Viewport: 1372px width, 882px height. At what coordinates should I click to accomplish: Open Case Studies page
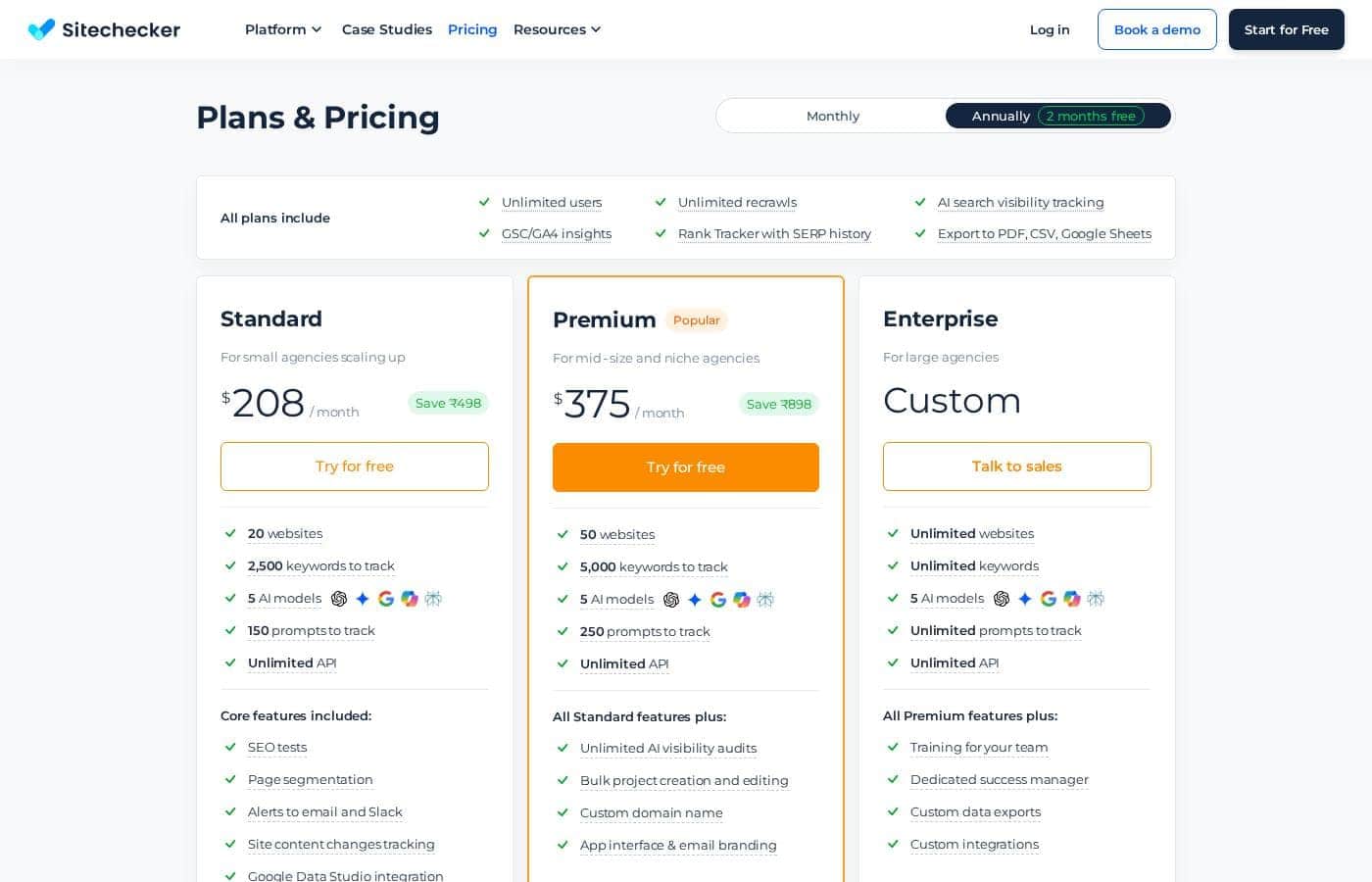[x=387, y=29]
